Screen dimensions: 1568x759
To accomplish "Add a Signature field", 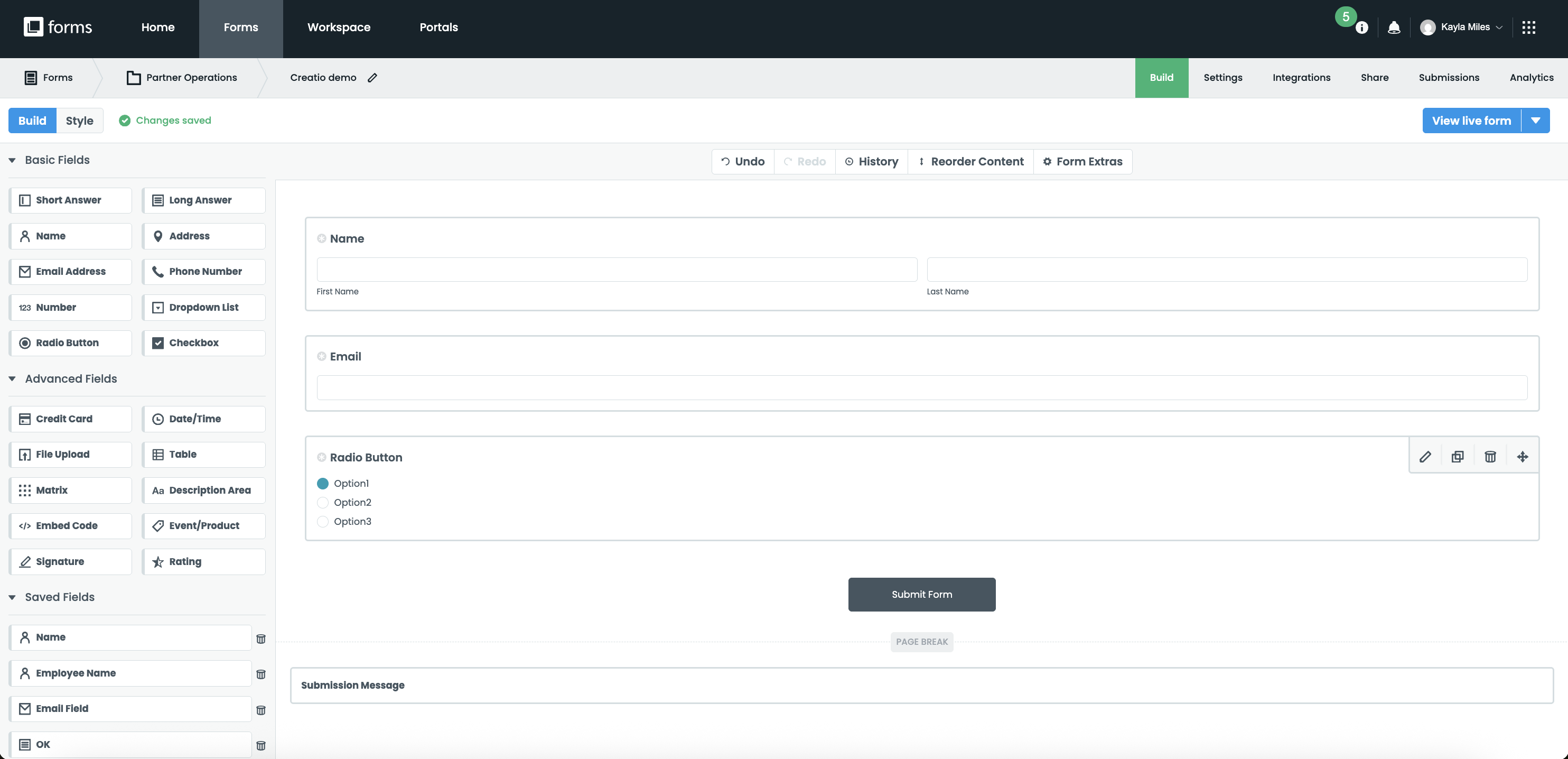I will (x=71, y=562).
